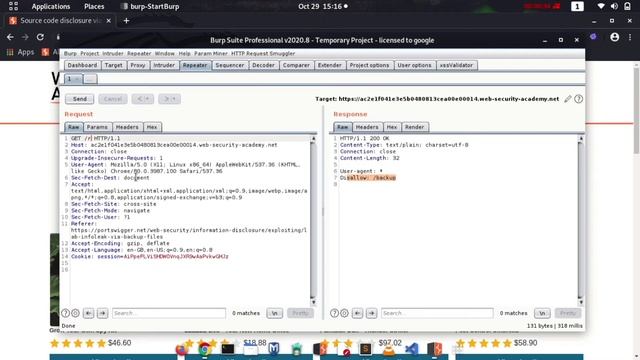Select the response Render tab

click(414, 127)
